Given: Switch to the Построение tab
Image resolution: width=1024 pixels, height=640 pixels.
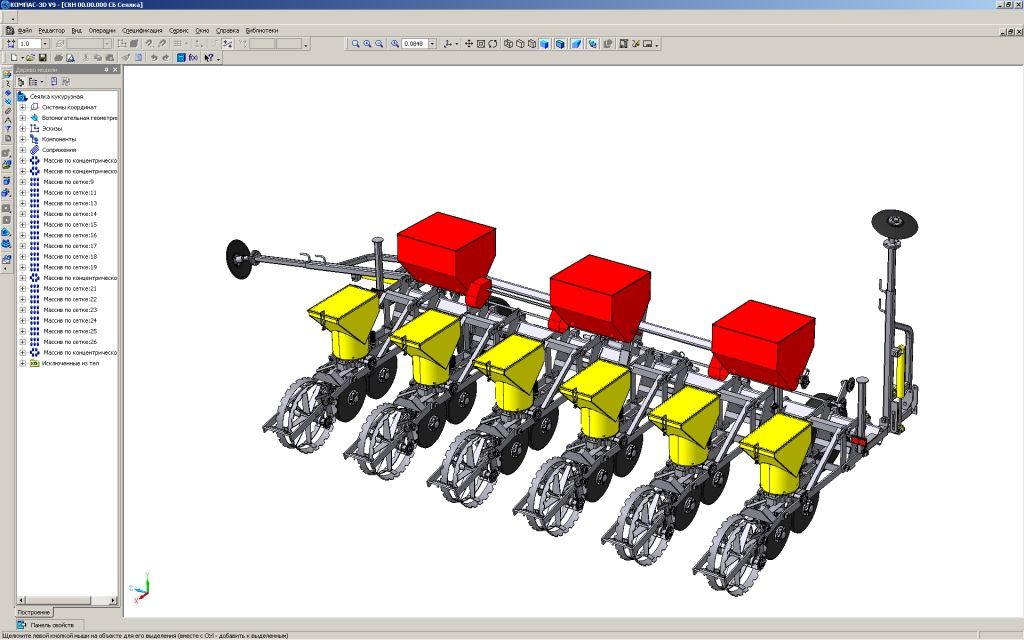Looking at the screenshot, I should point(34,611).
